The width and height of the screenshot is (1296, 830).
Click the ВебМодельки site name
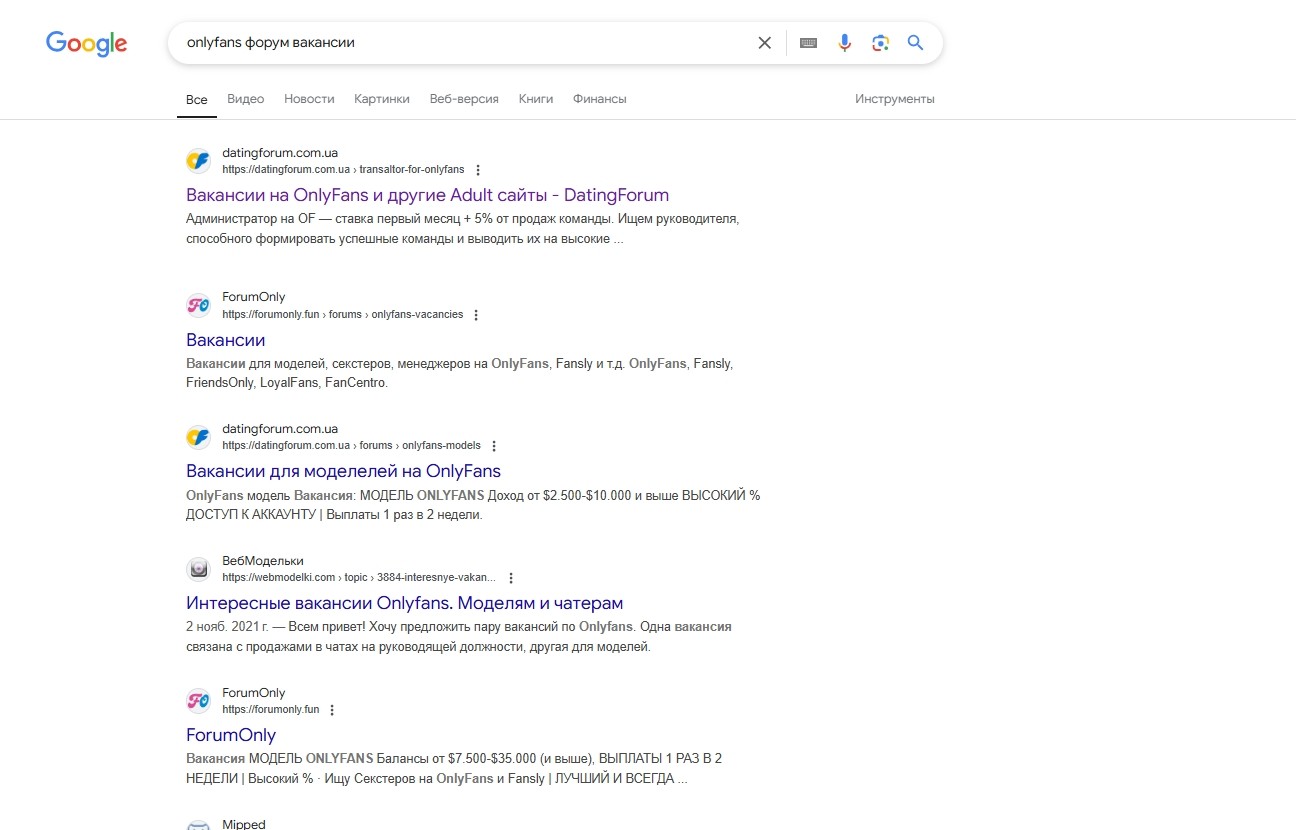[263, 561]
